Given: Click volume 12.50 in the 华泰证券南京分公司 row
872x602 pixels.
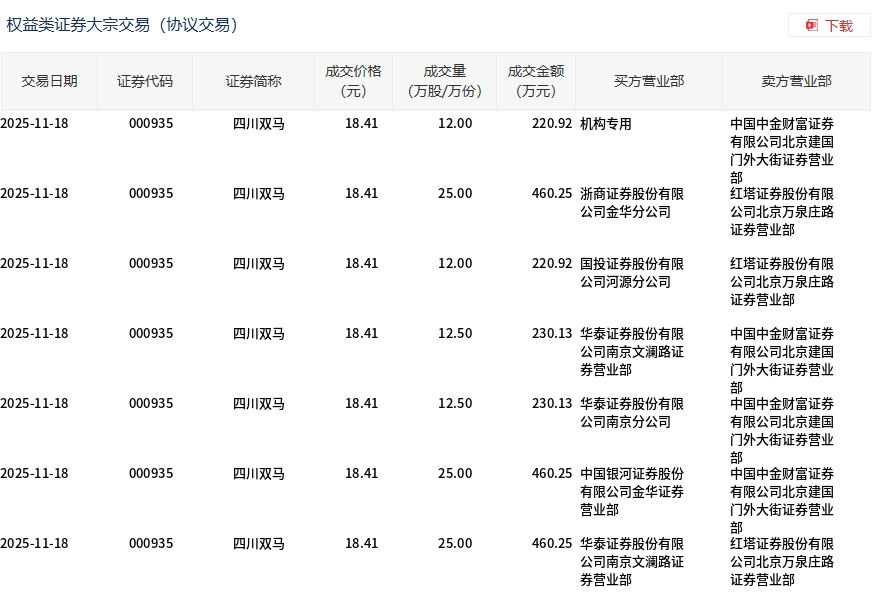Looking at the screenshot, I should click(455, 403).
